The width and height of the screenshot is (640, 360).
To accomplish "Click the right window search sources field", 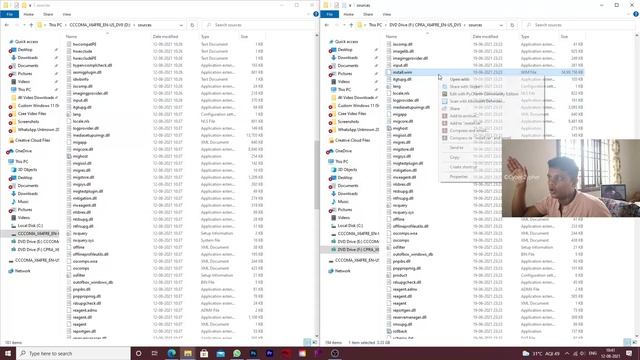I will click(x=579, y=25).
